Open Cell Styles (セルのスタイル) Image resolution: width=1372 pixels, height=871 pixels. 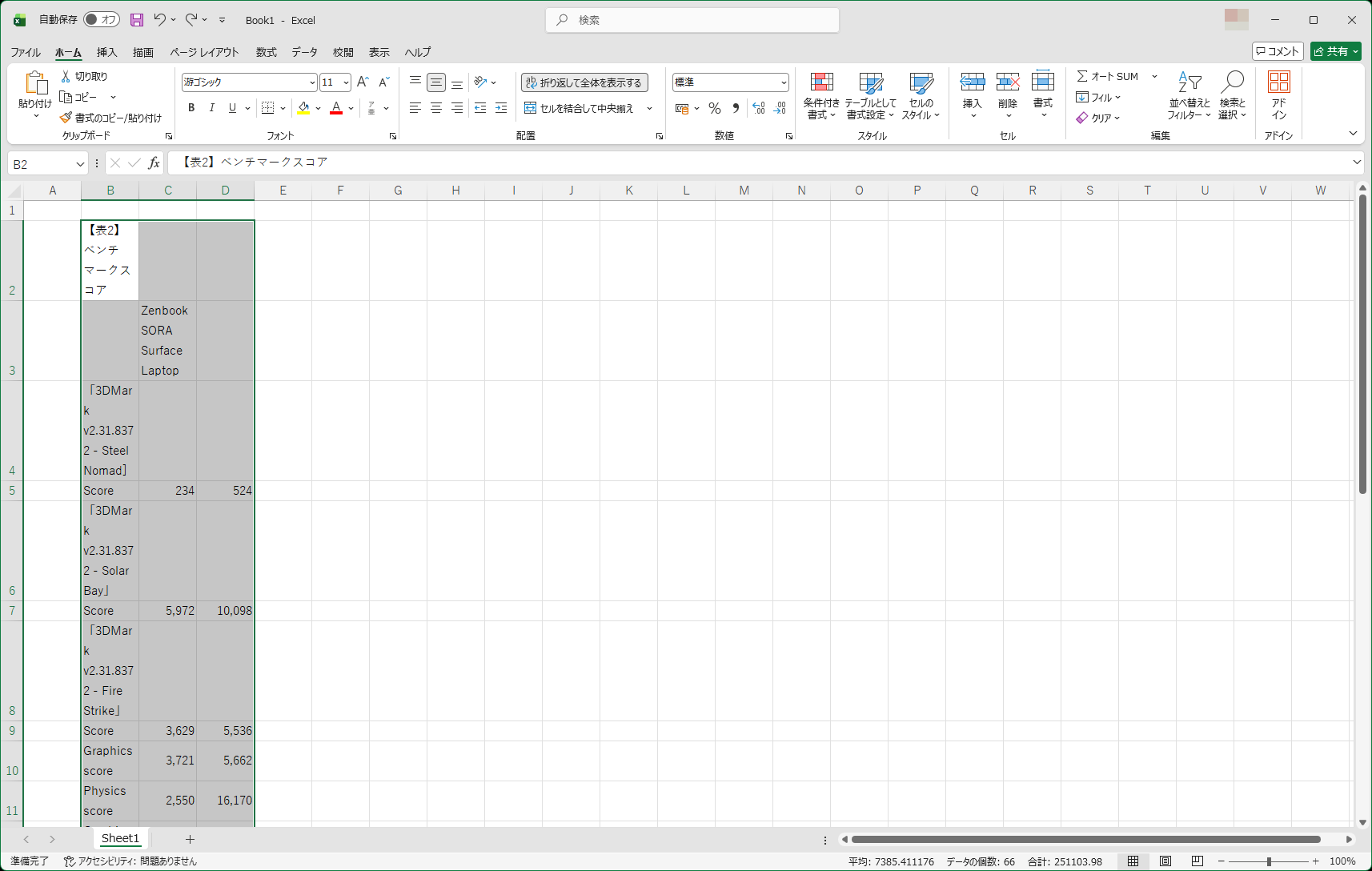click(921, 96)
